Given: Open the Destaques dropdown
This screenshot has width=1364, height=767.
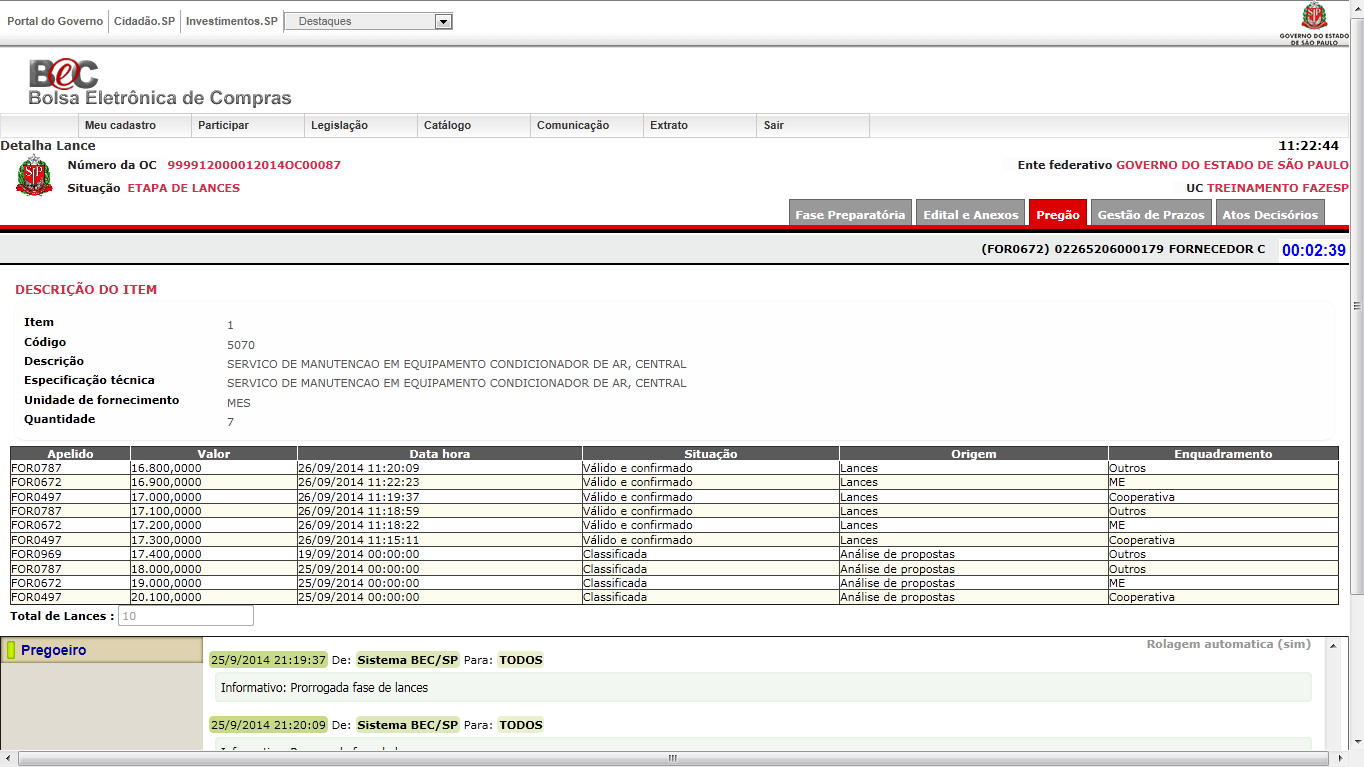Looking at the screenshot, I should [368, 21].
